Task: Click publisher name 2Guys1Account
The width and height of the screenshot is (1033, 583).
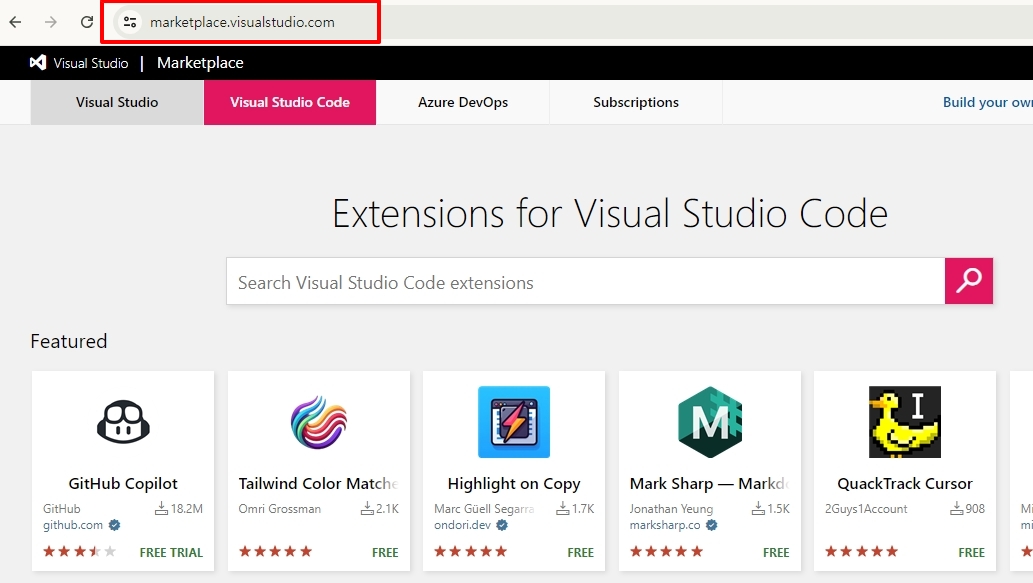Action: pyautogui.click(x=866, y=509)
